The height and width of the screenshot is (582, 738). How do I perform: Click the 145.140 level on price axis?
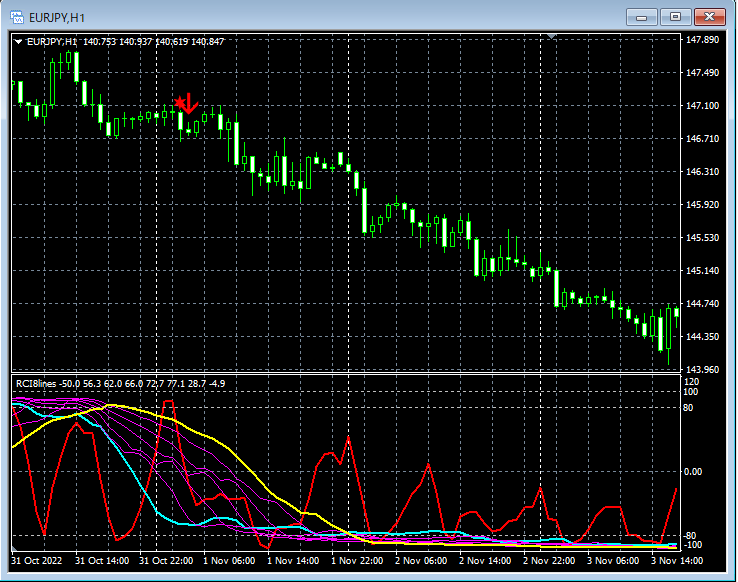(x=703, y=271)
